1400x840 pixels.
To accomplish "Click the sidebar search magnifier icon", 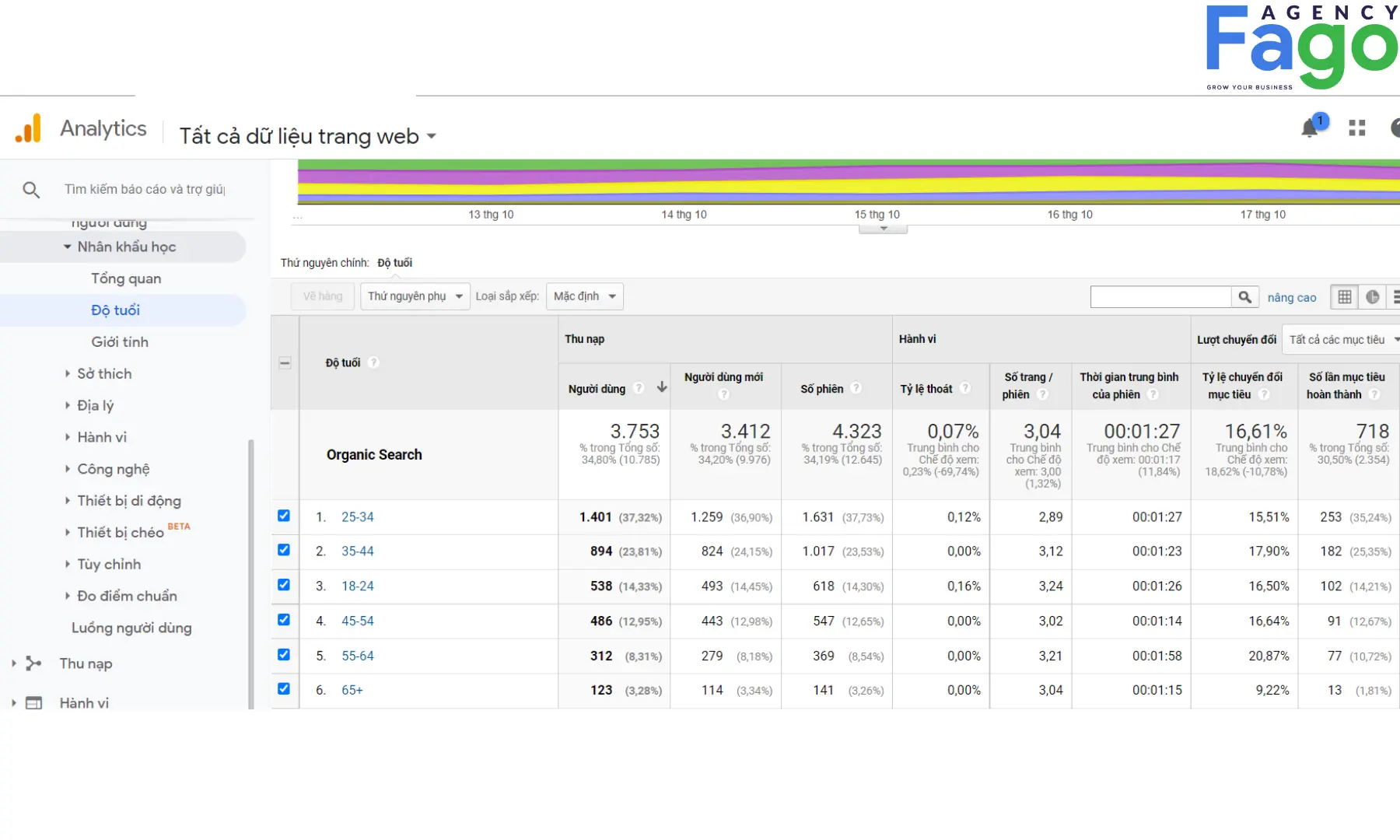I will pyautogui.click(x=31, y=190).
